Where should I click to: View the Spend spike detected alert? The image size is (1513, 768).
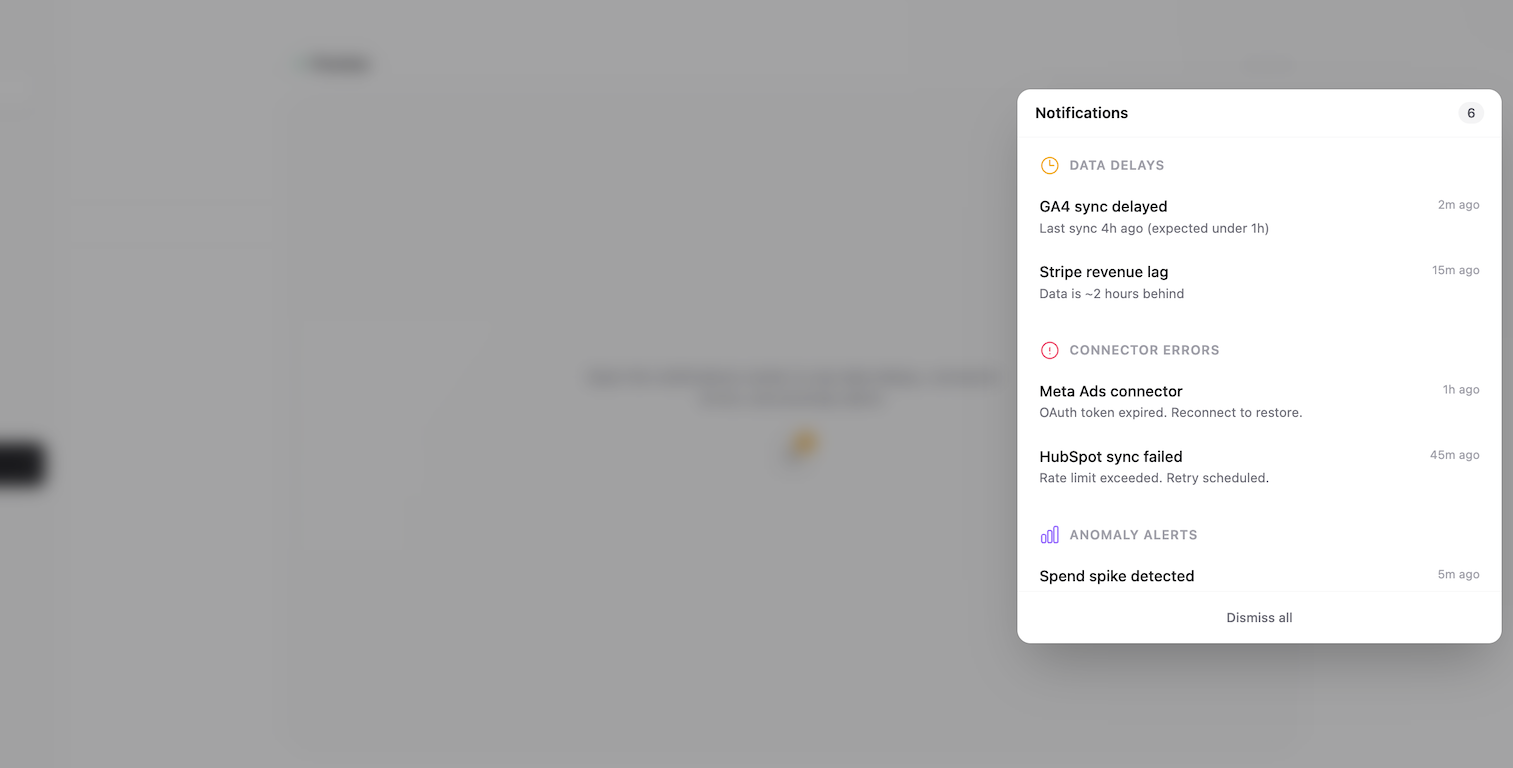click(x=1116, y=576)
